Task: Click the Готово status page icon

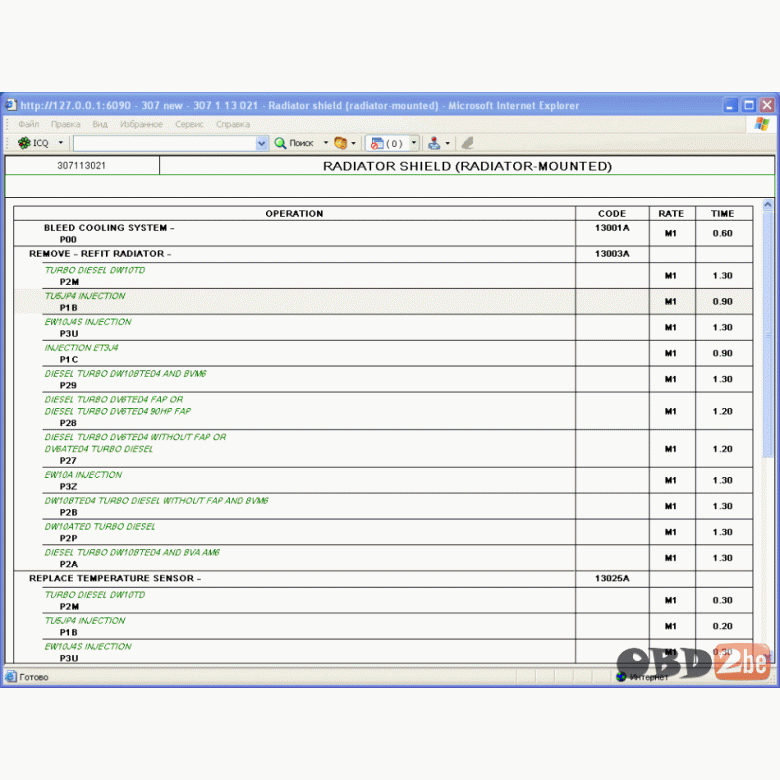Action: click(x=11, y=677)
